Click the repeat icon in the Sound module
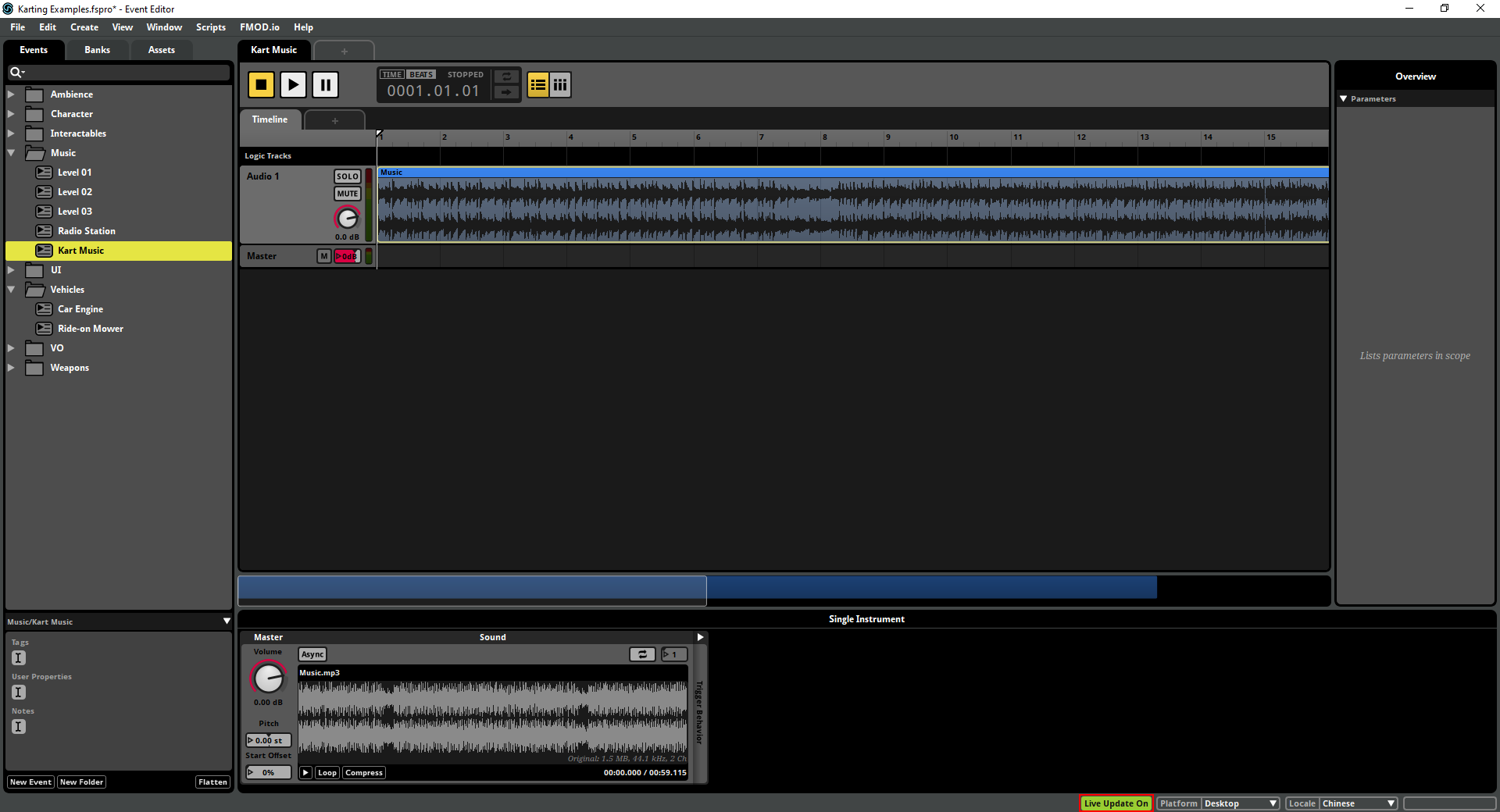1500x812 pixels. [642, 654]
